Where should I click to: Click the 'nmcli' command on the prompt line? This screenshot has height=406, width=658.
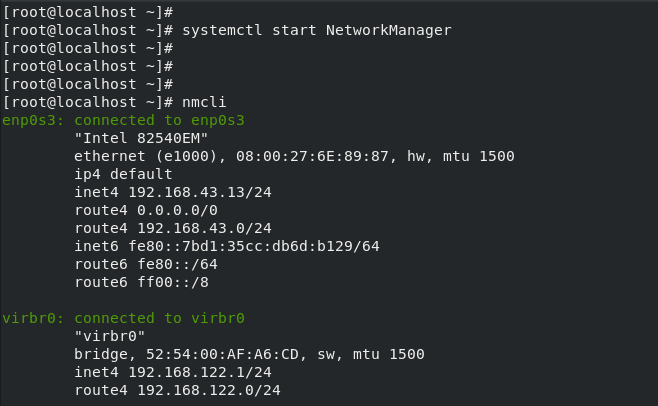click(204, 102)
